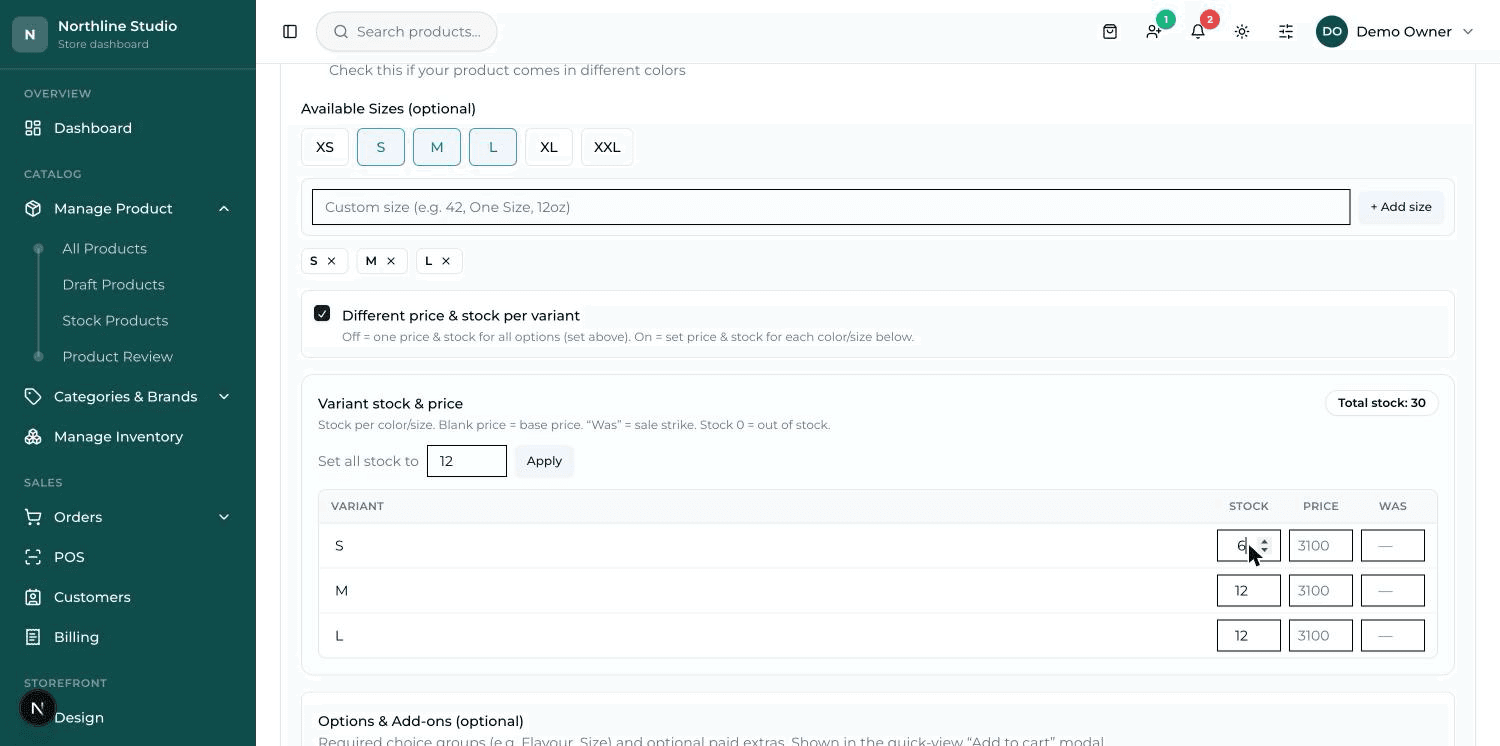Click the round N badge icon
The image size is (1500, 746).
click(38, 709)
